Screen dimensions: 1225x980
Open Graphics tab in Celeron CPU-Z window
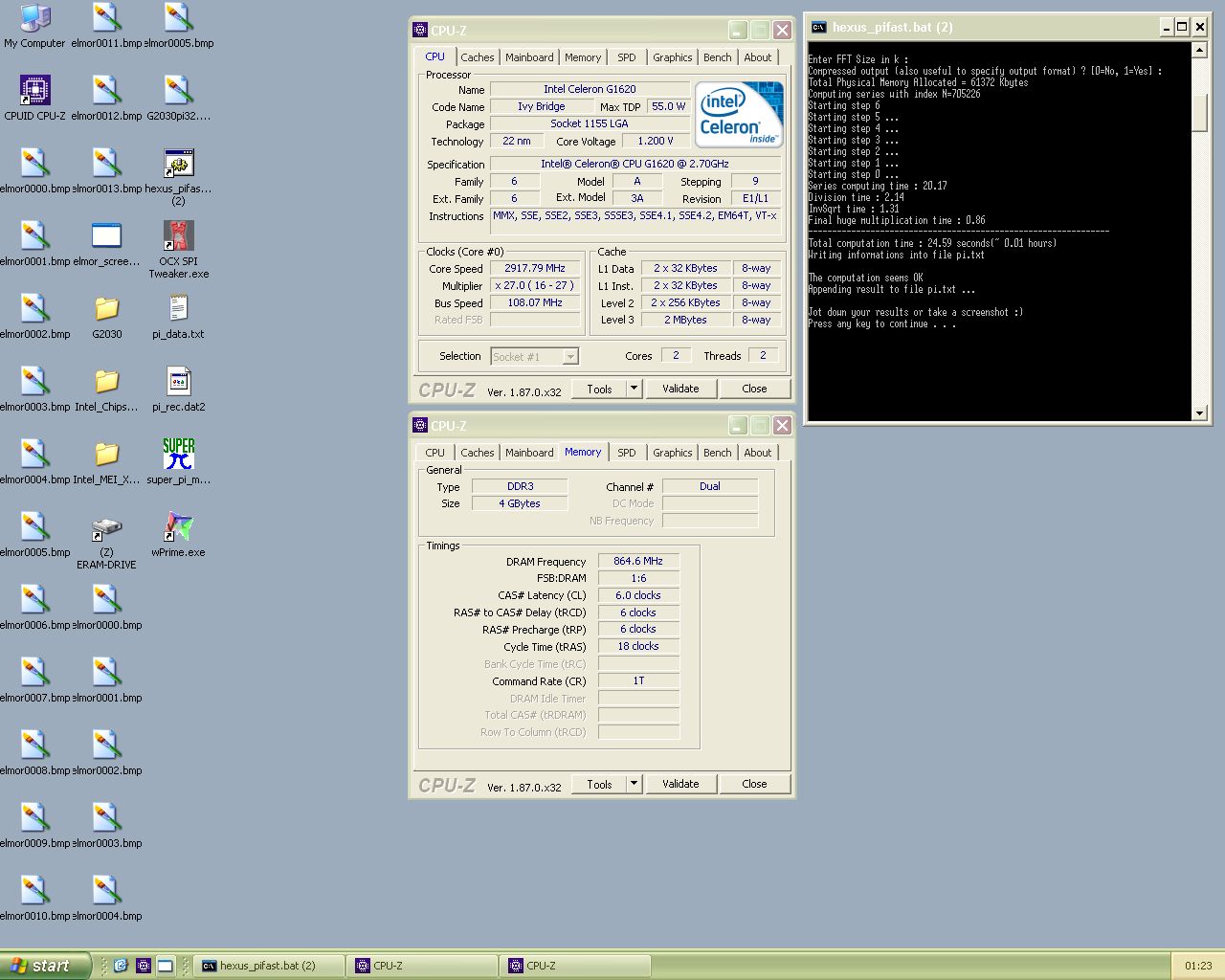pos(673,57)
